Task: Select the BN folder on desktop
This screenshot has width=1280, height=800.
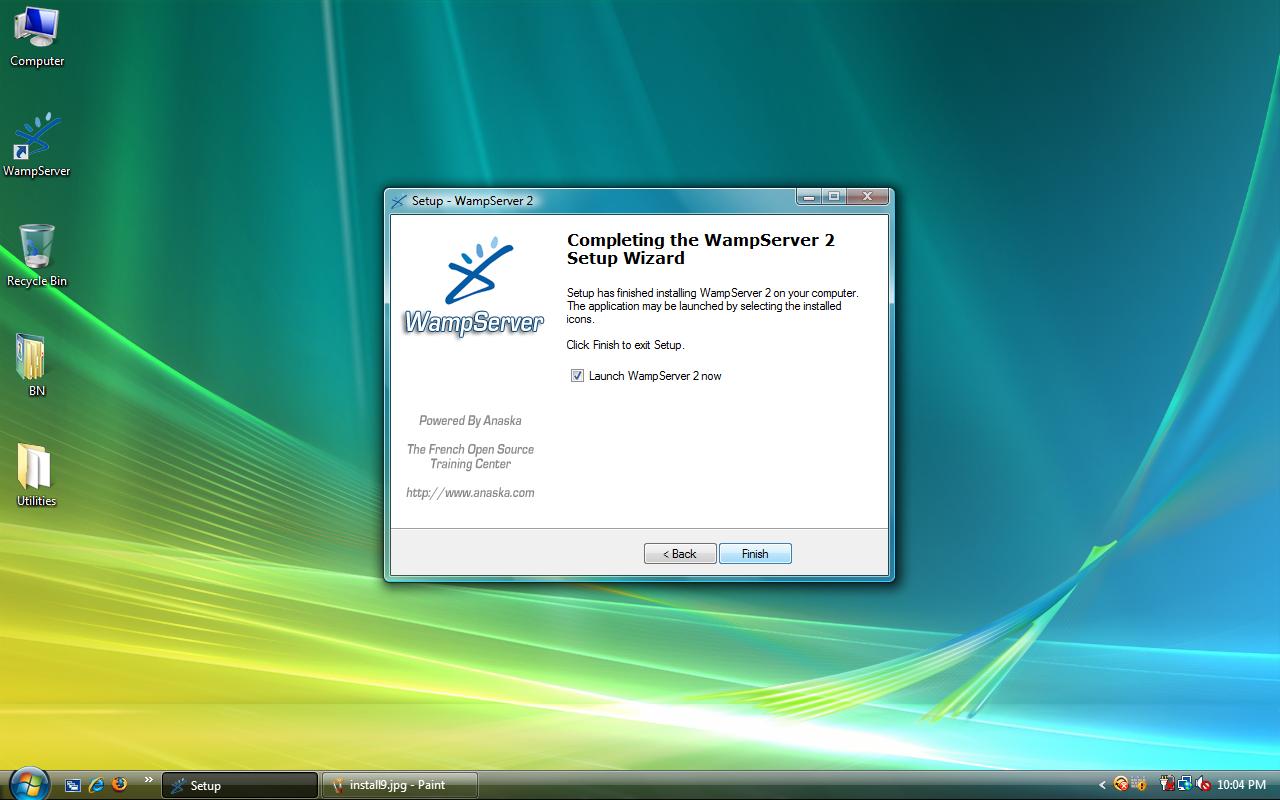Action: pyautogui.click(x=32, y=358)
